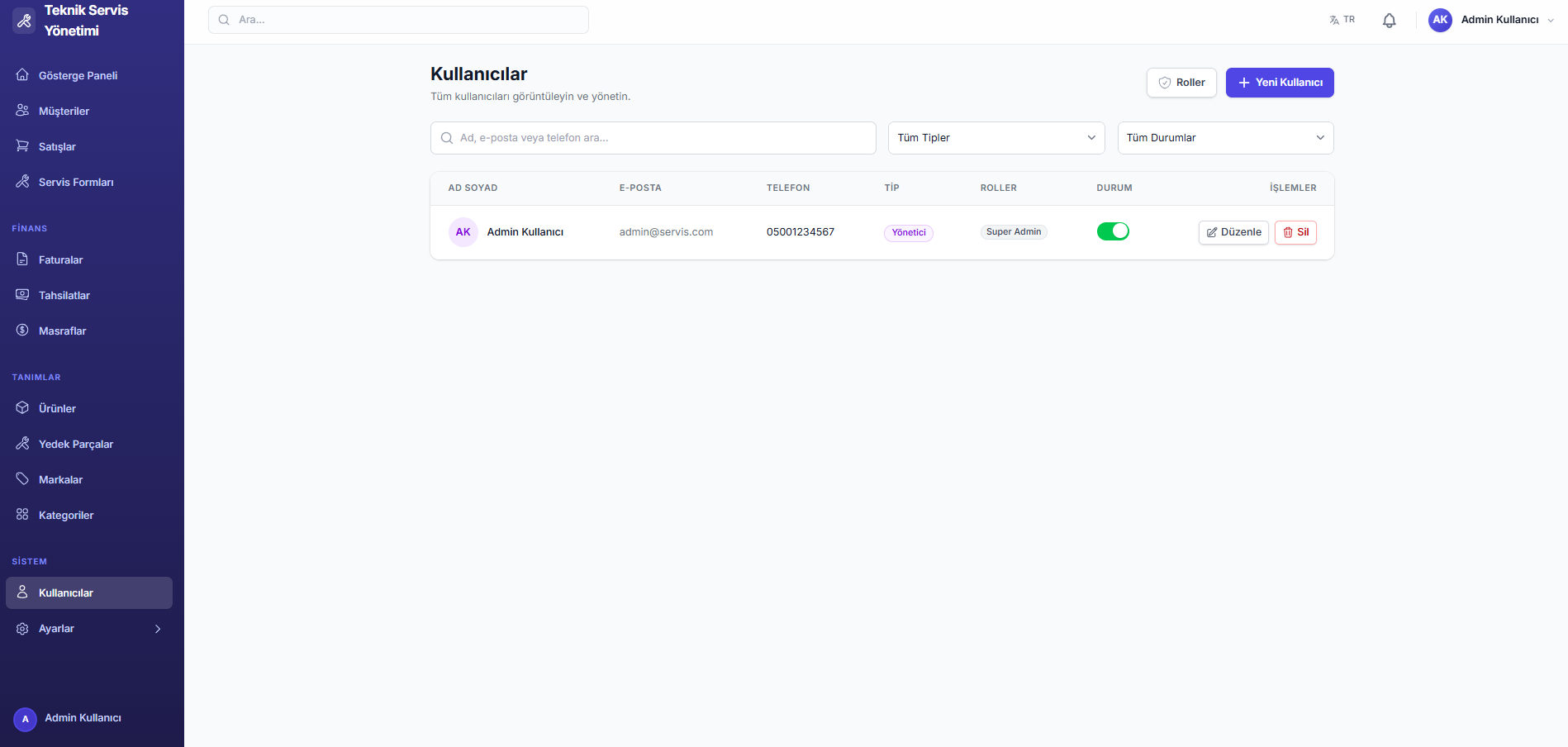
Task: Click the AK avatar in user row
Action: coord(463,232)
